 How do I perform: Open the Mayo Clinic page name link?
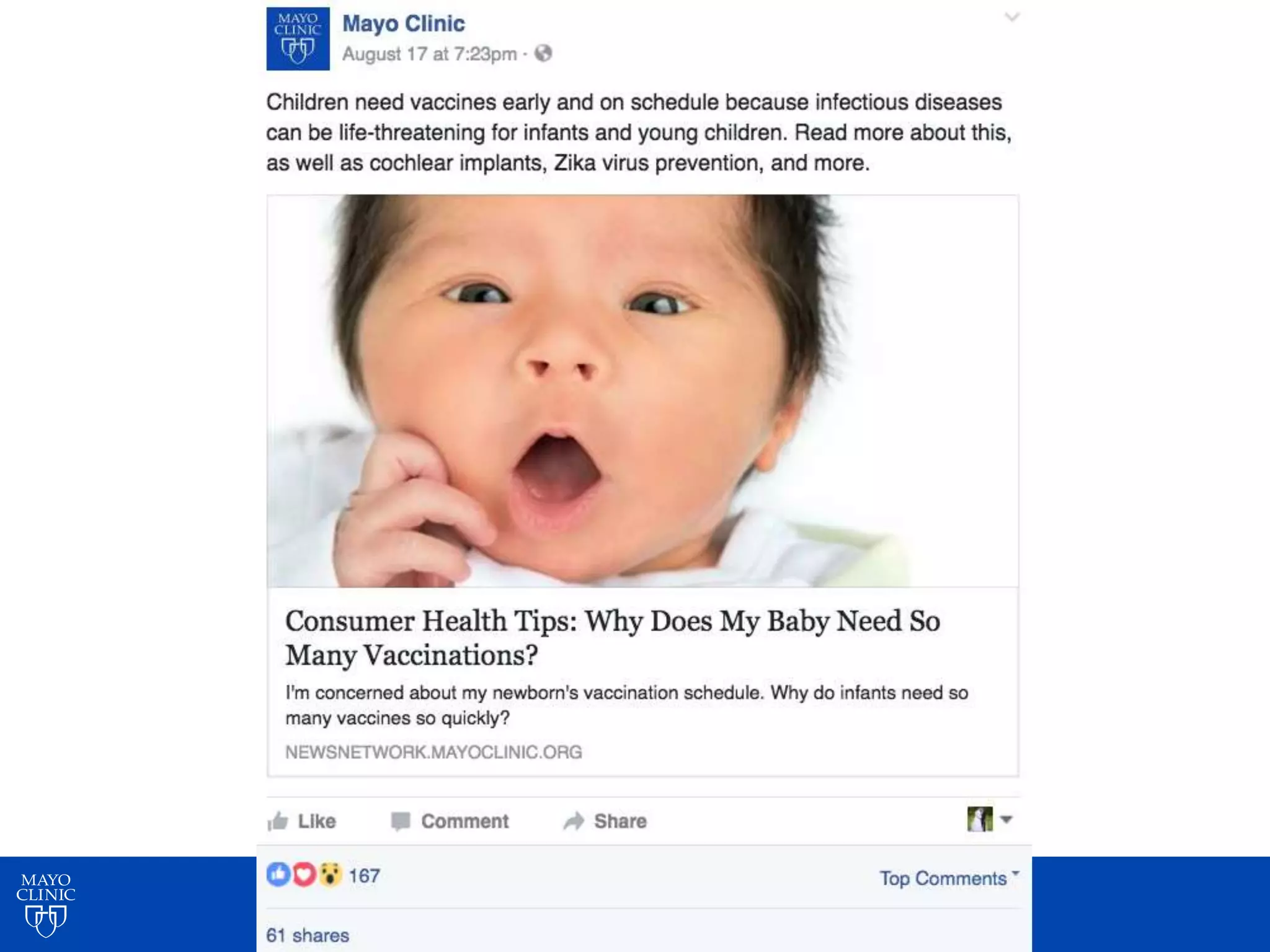(404, 24)
